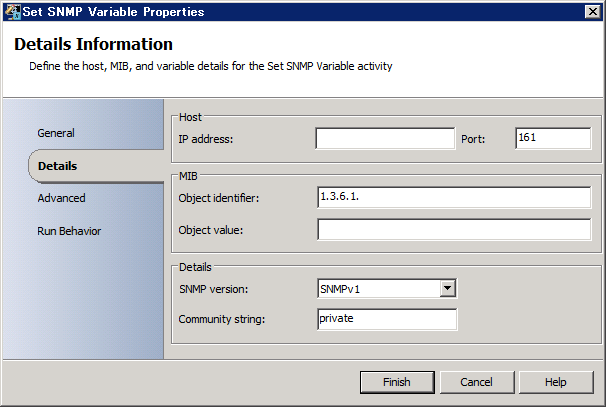The image size is (606, 407).
Task: Open the SNMP version dropdown arrow
Action: tap(447, 288)
